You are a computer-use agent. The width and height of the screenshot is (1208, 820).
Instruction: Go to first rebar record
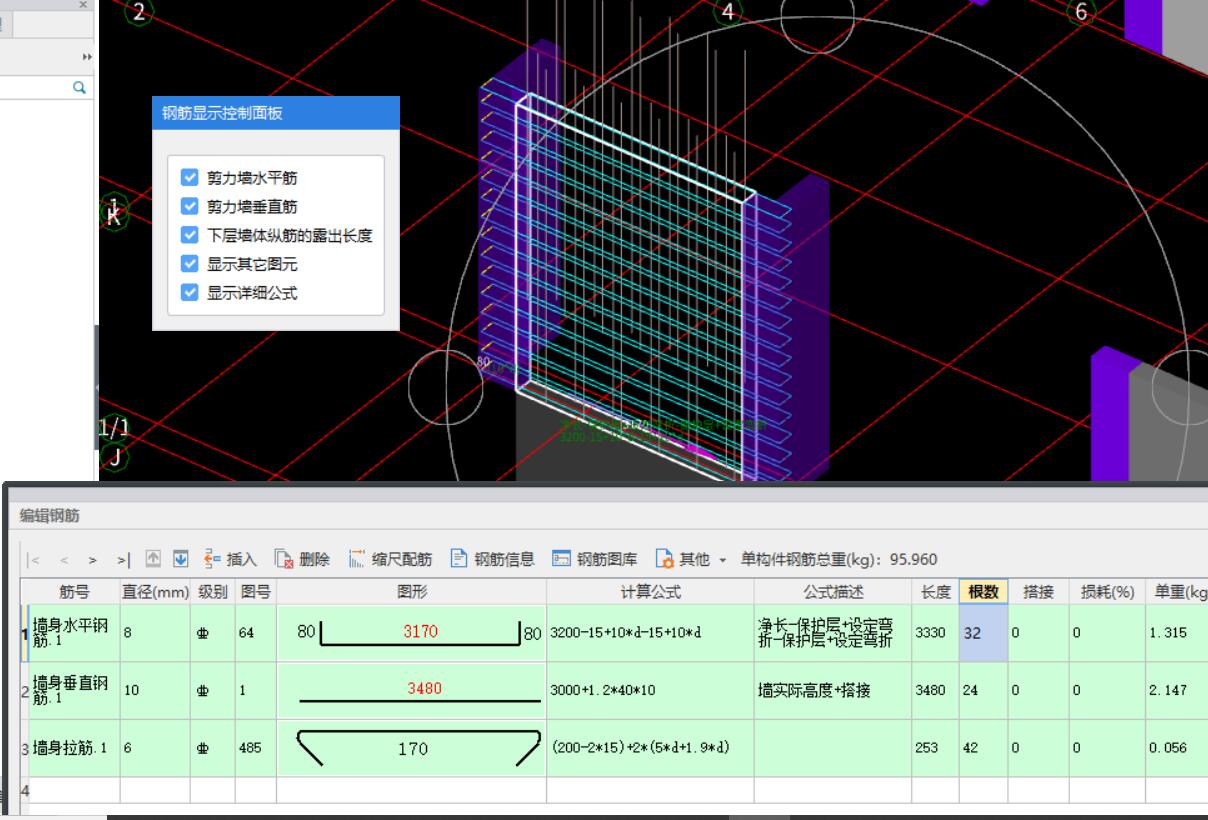[34, 560]
